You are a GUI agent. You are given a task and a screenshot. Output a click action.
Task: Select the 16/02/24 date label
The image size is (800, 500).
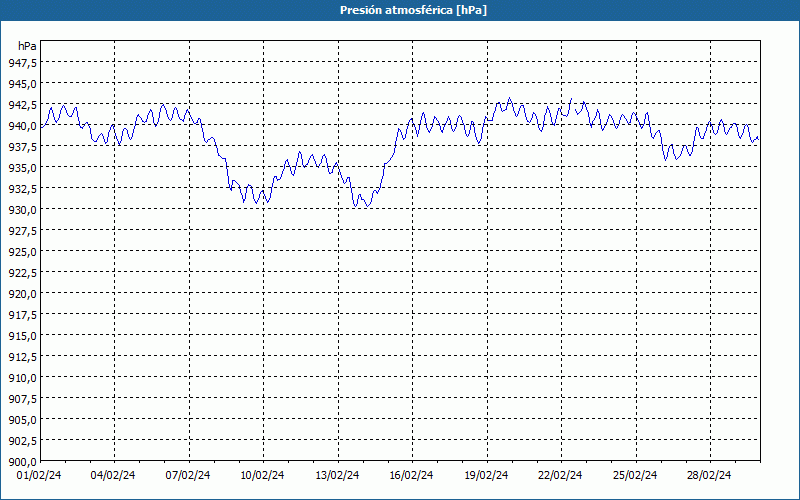pos(410,475)
